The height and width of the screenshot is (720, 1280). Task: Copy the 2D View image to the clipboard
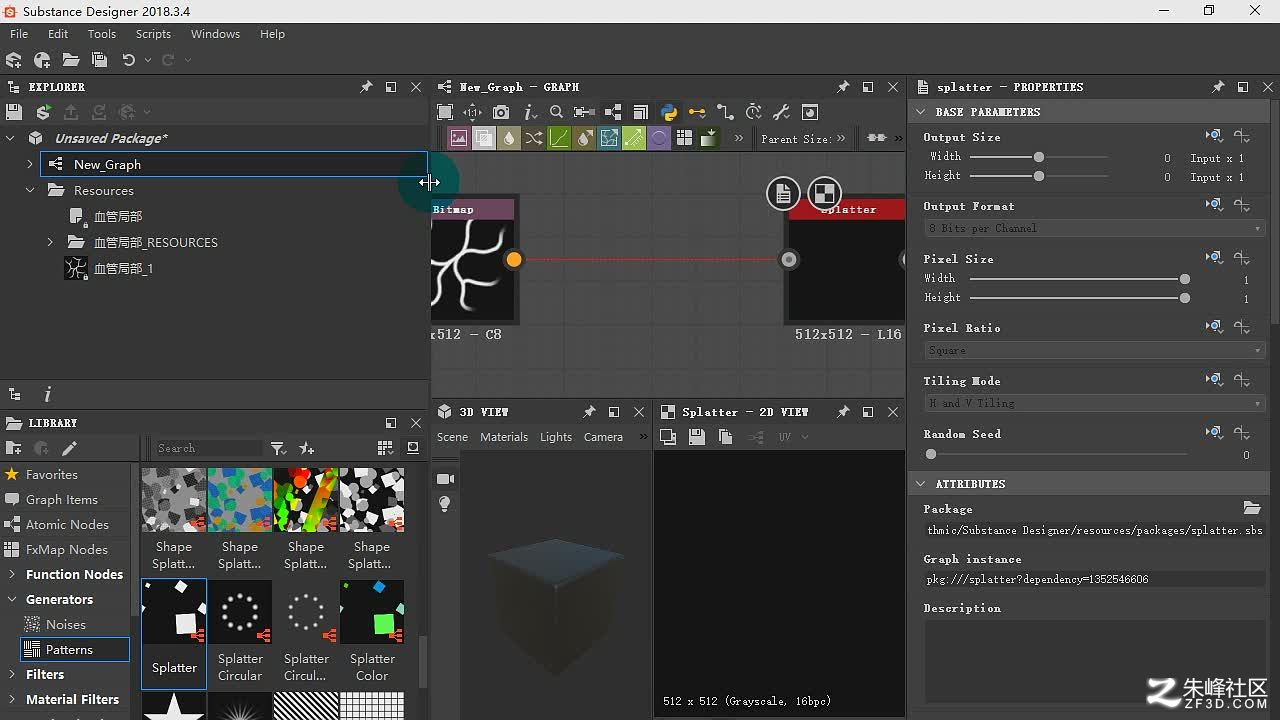tap(726, 437)
